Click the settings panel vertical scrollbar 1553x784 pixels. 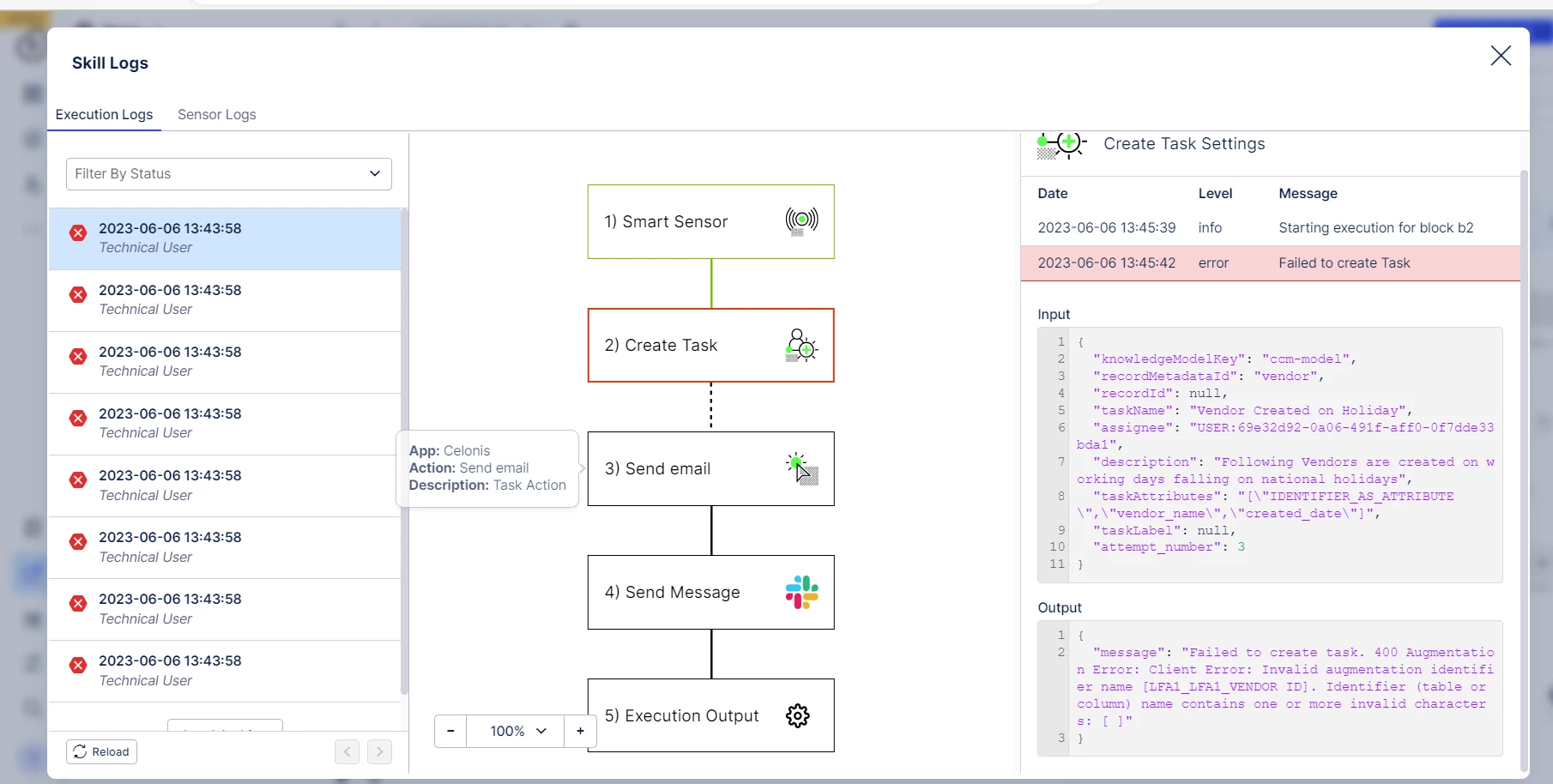point(1524,472)
